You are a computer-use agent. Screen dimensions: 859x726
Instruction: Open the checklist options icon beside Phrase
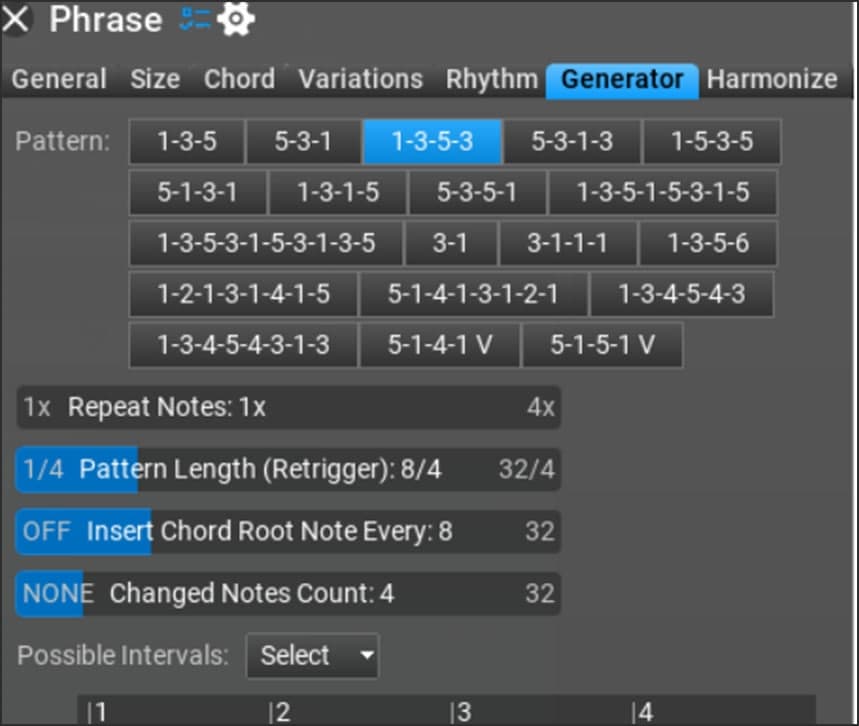coord(193,18)
